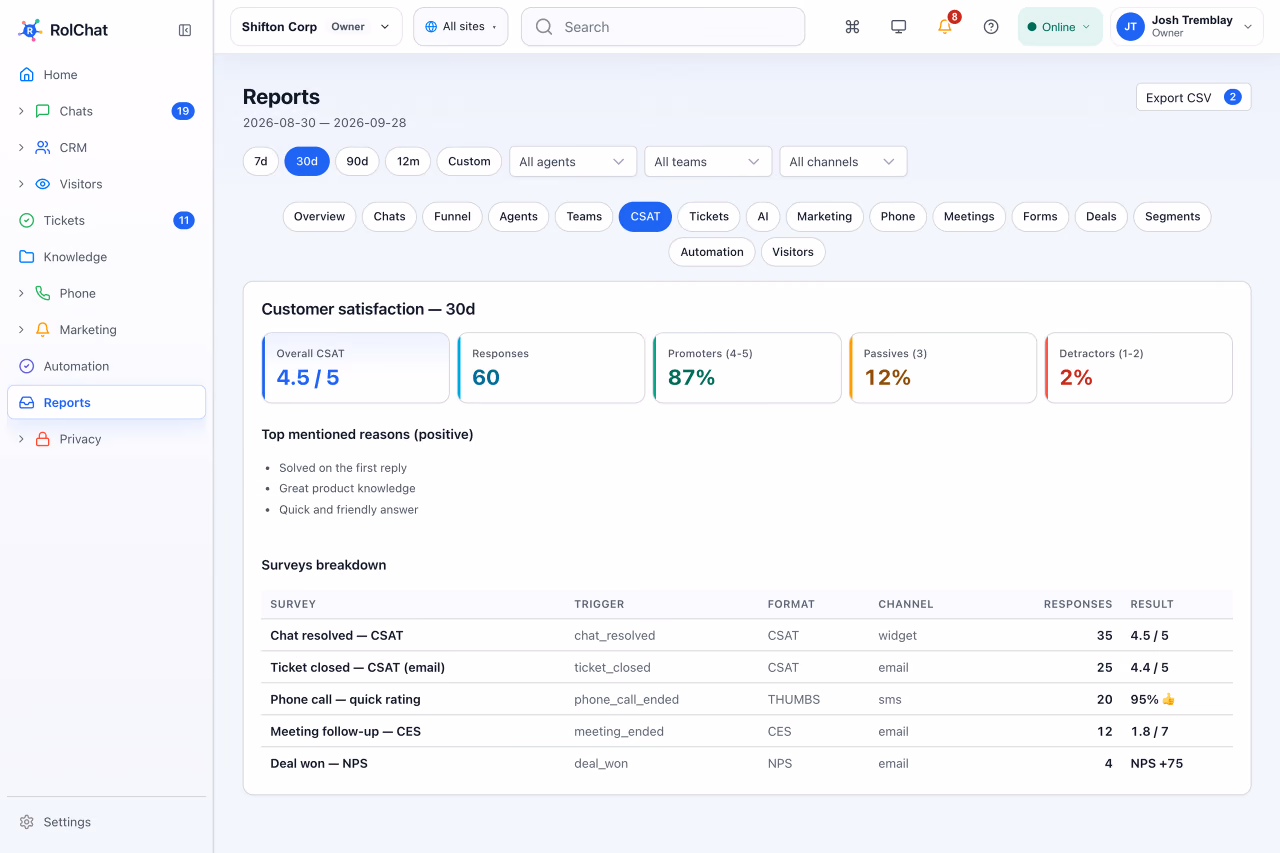Click the Tickets checkmark circle icon

coord(27,220)
